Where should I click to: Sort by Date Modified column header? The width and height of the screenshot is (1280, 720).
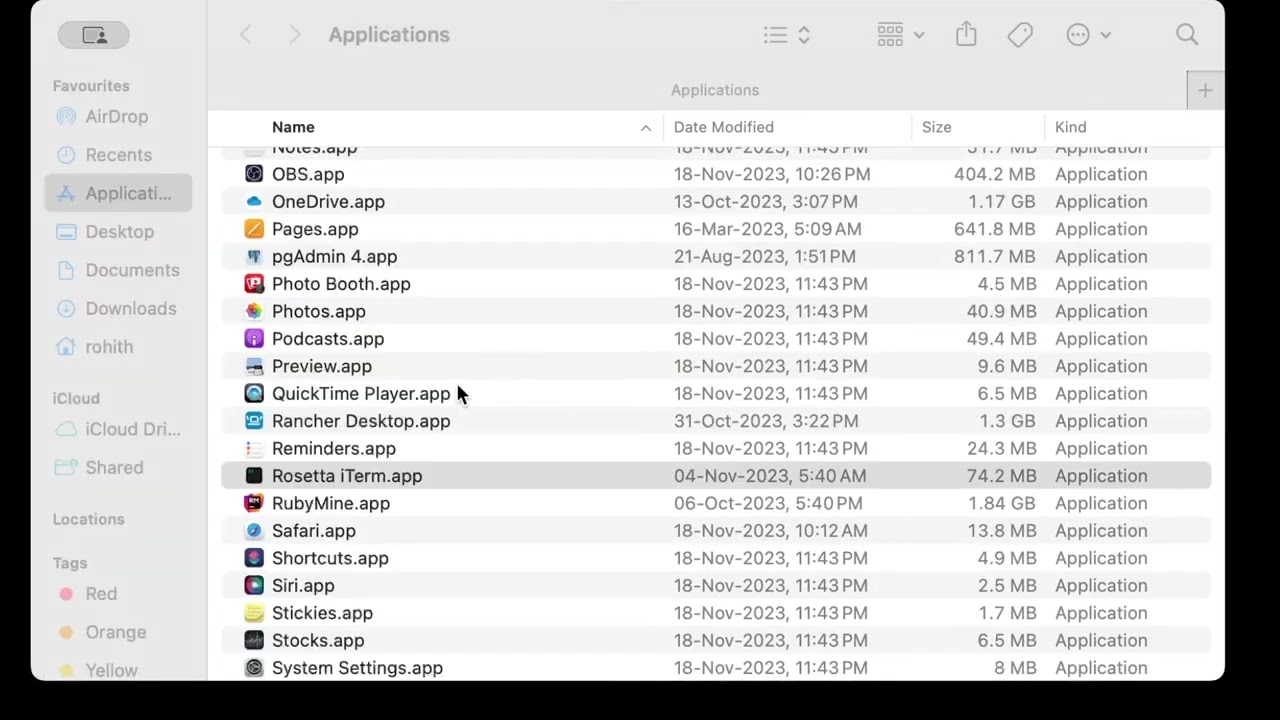(x=723, y=127)
